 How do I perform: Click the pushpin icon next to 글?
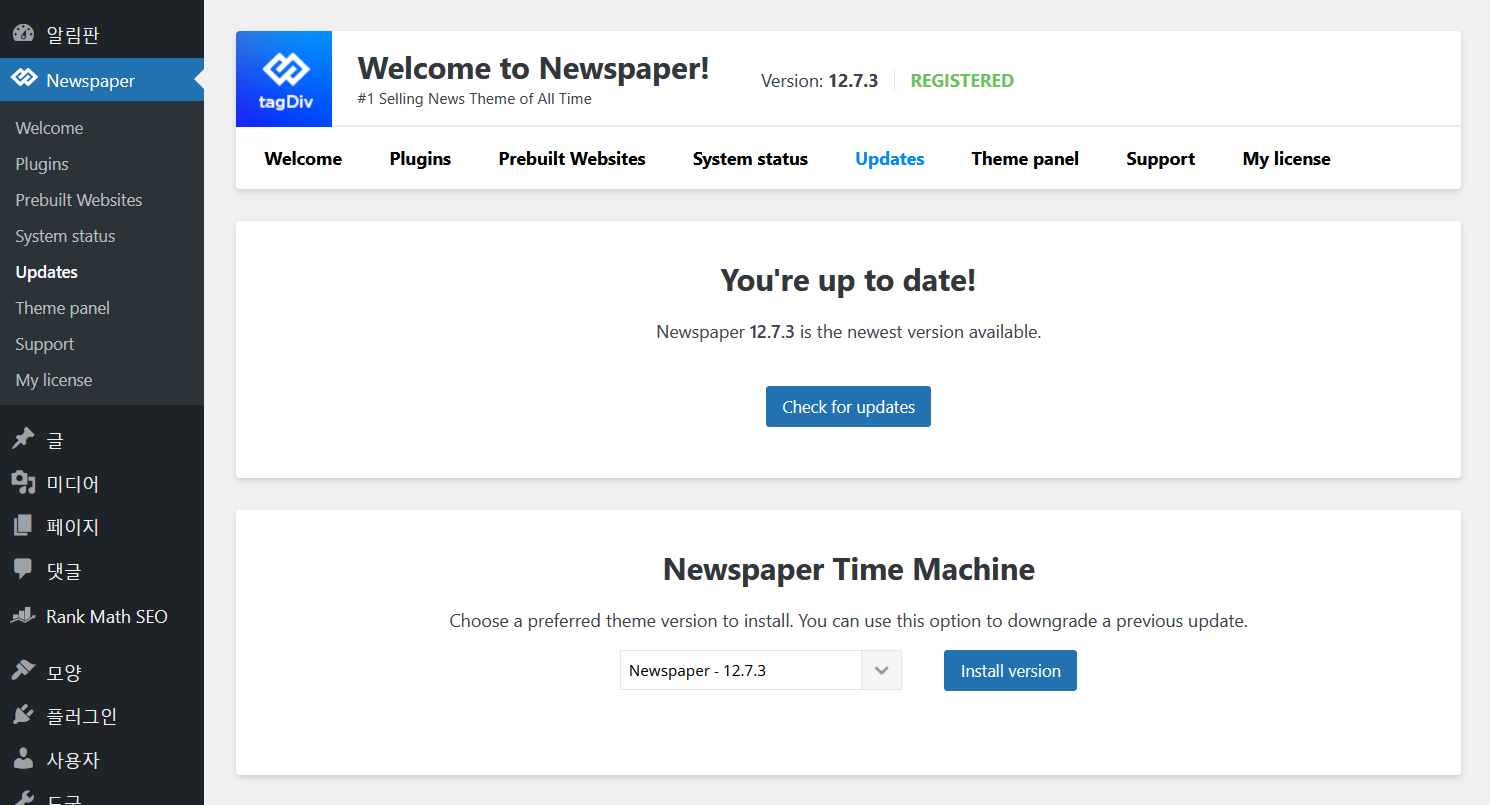(x=23, y=439)
